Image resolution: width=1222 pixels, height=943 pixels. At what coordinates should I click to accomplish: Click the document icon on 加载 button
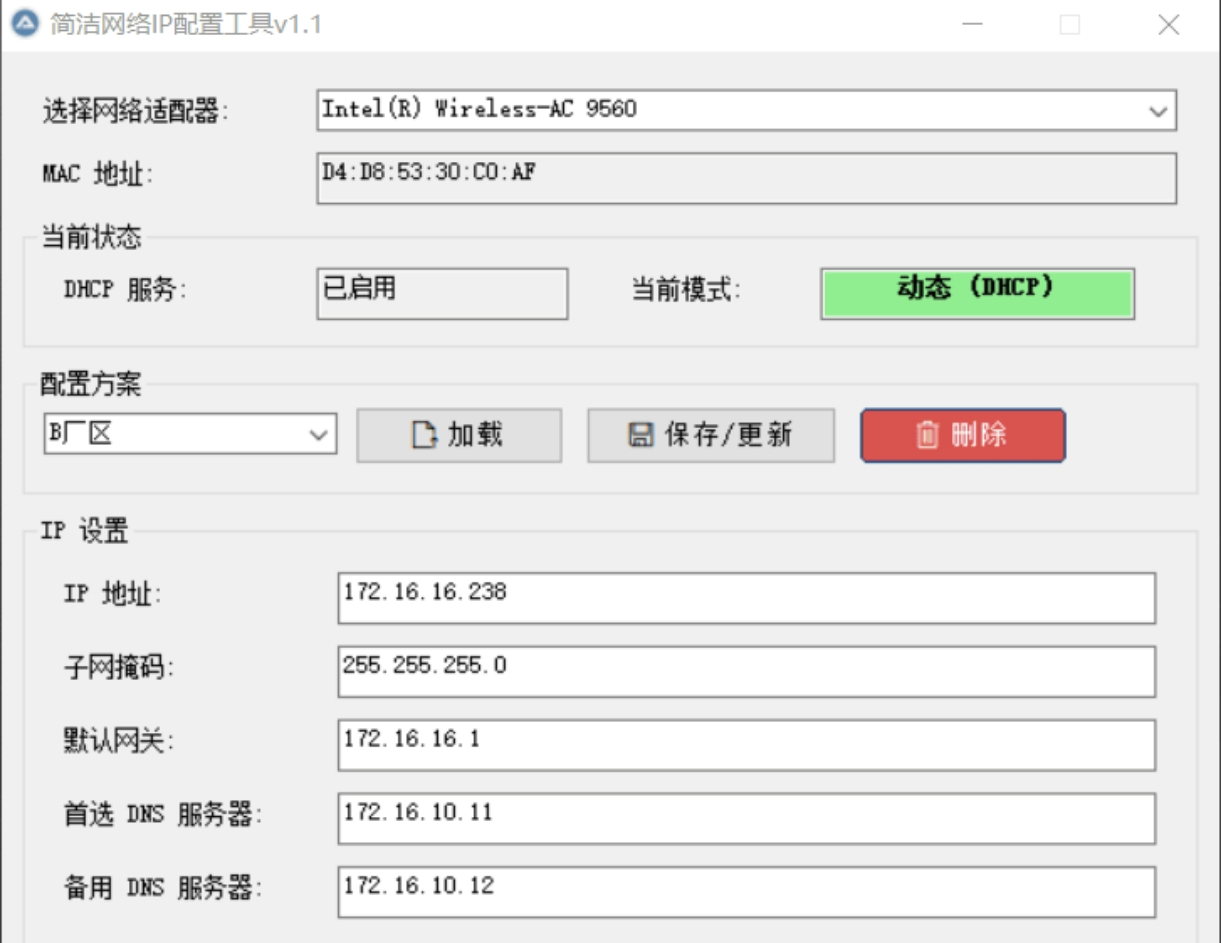(x=425, y=435)
